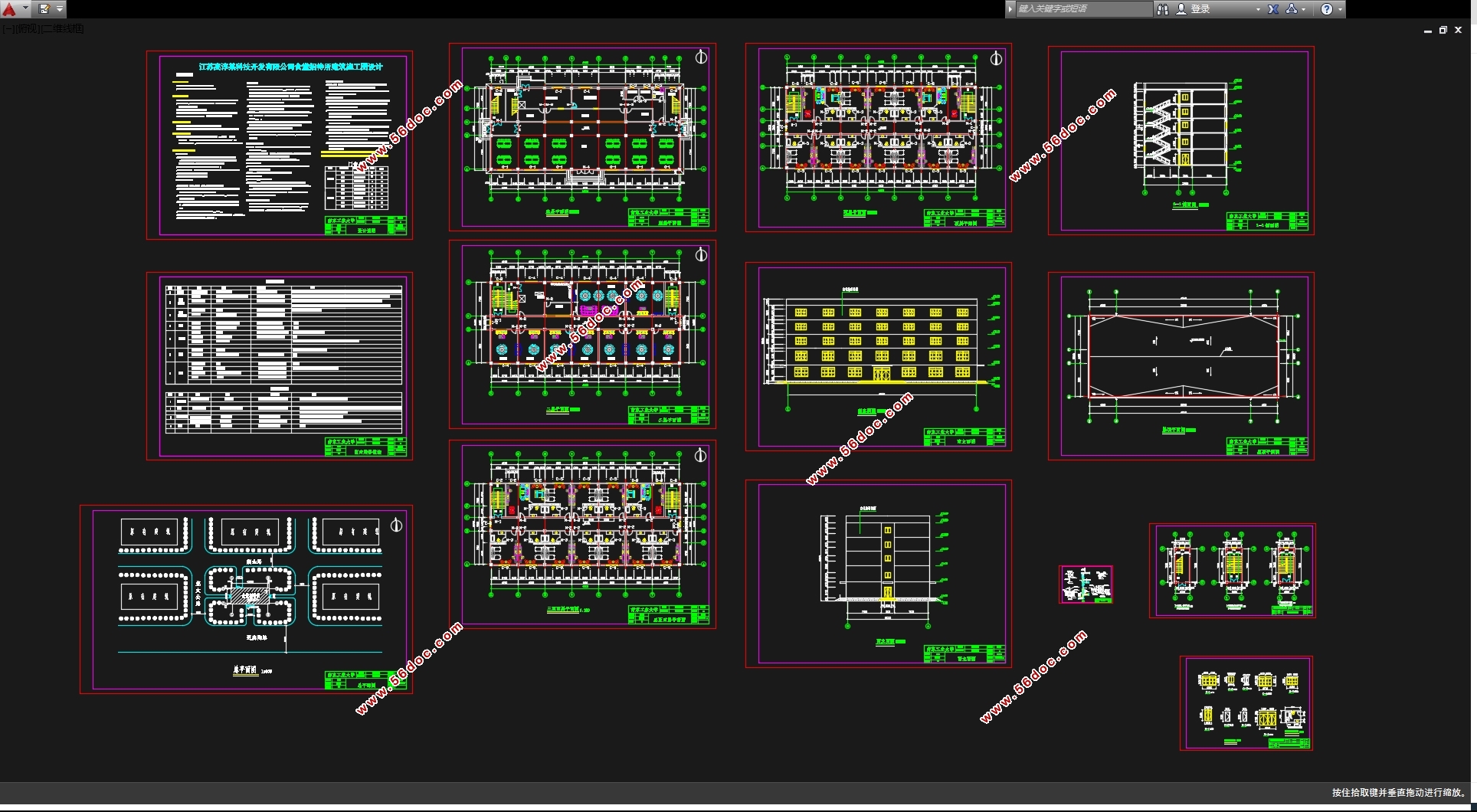The width and height of the screenshot is (1477, 812).
Task: Click the binoculars search icon
Action: [x=1162, y=9]
